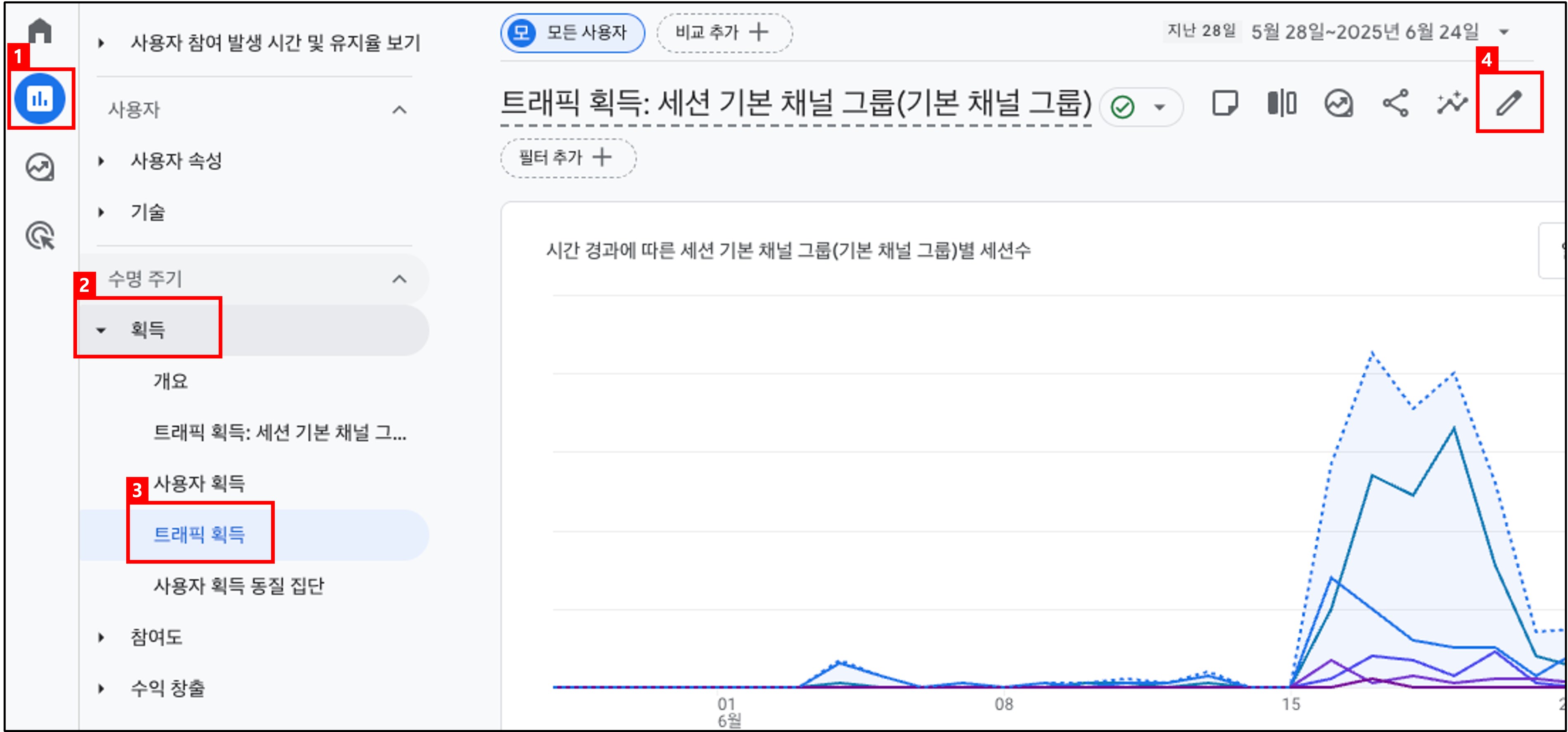The image size is (1568, 732).
Task: Share this report via share icon
Action: [x=1395, y=103]
